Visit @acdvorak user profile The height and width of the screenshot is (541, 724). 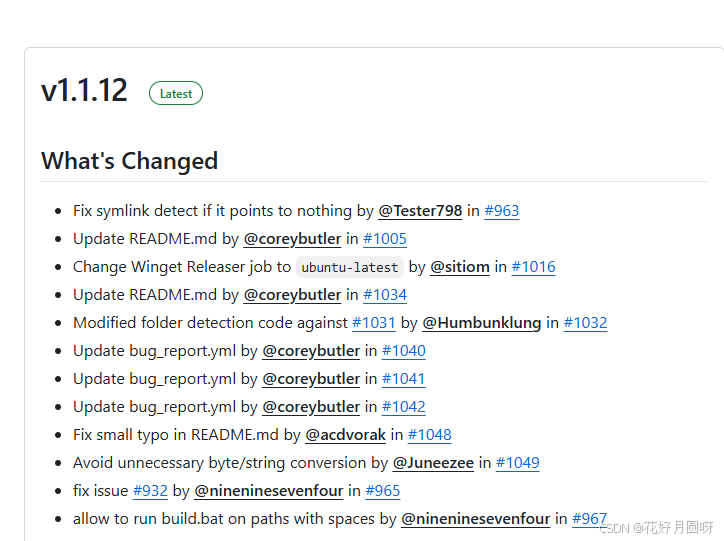click(346, 435)
